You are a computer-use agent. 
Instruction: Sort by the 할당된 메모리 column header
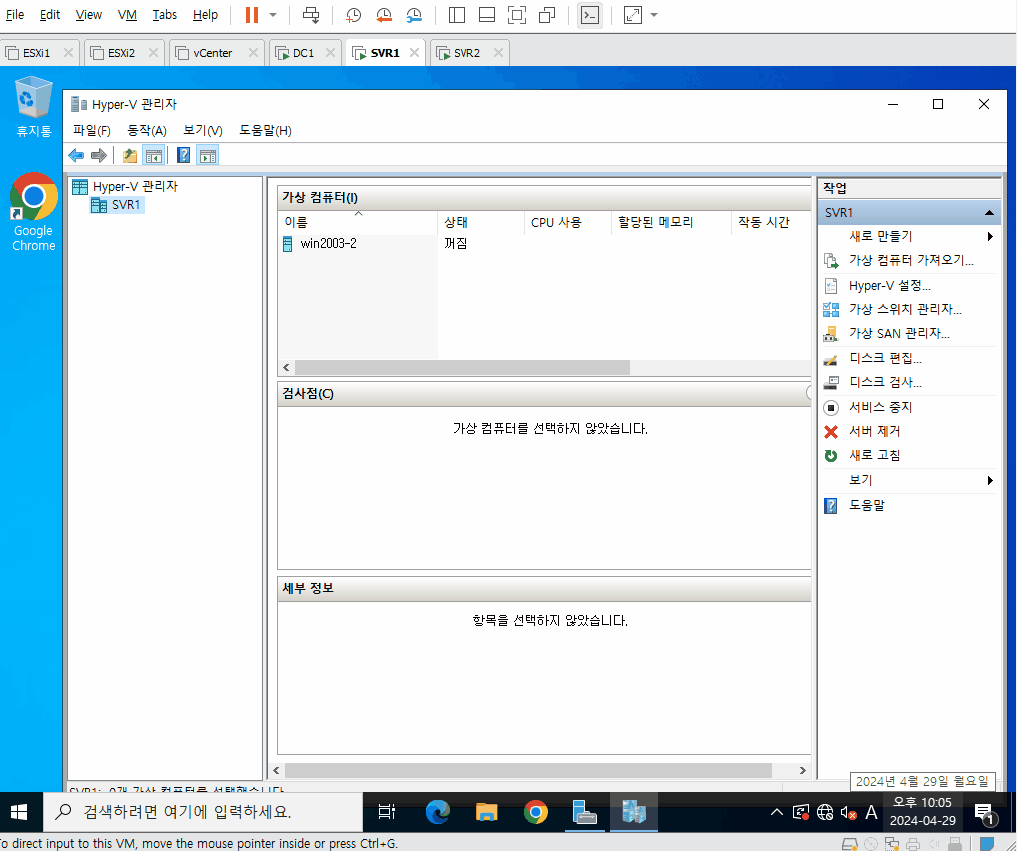(x=671, y=222)
